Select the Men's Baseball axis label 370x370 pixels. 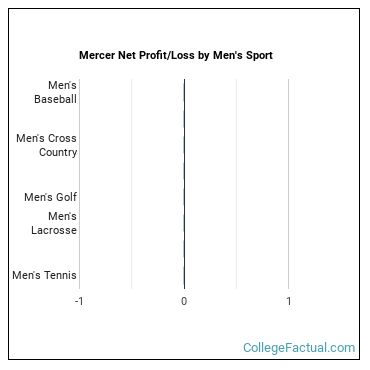click(x=55, y=92)
